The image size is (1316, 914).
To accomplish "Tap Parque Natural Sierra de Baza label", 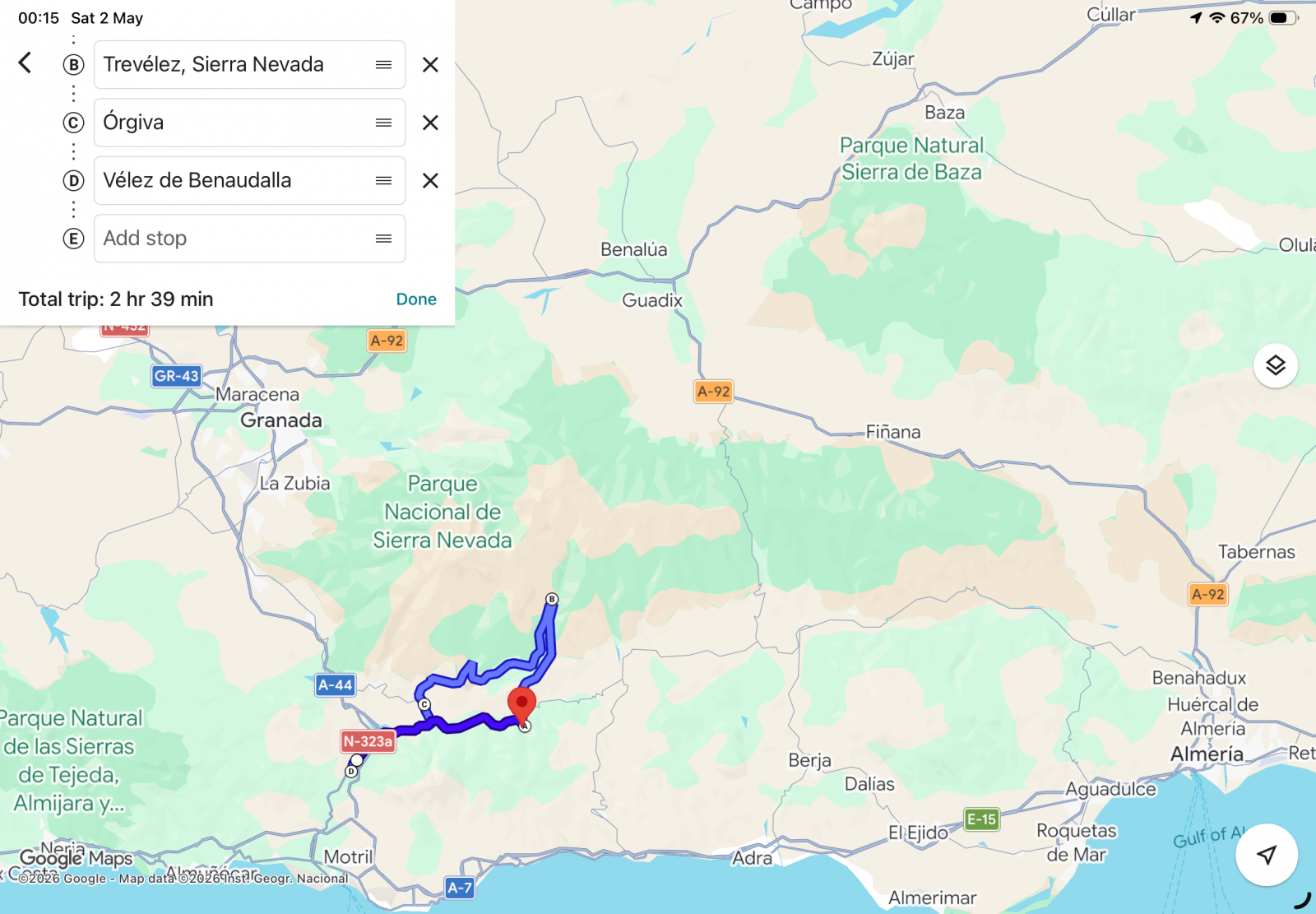I will click(911, 159).
